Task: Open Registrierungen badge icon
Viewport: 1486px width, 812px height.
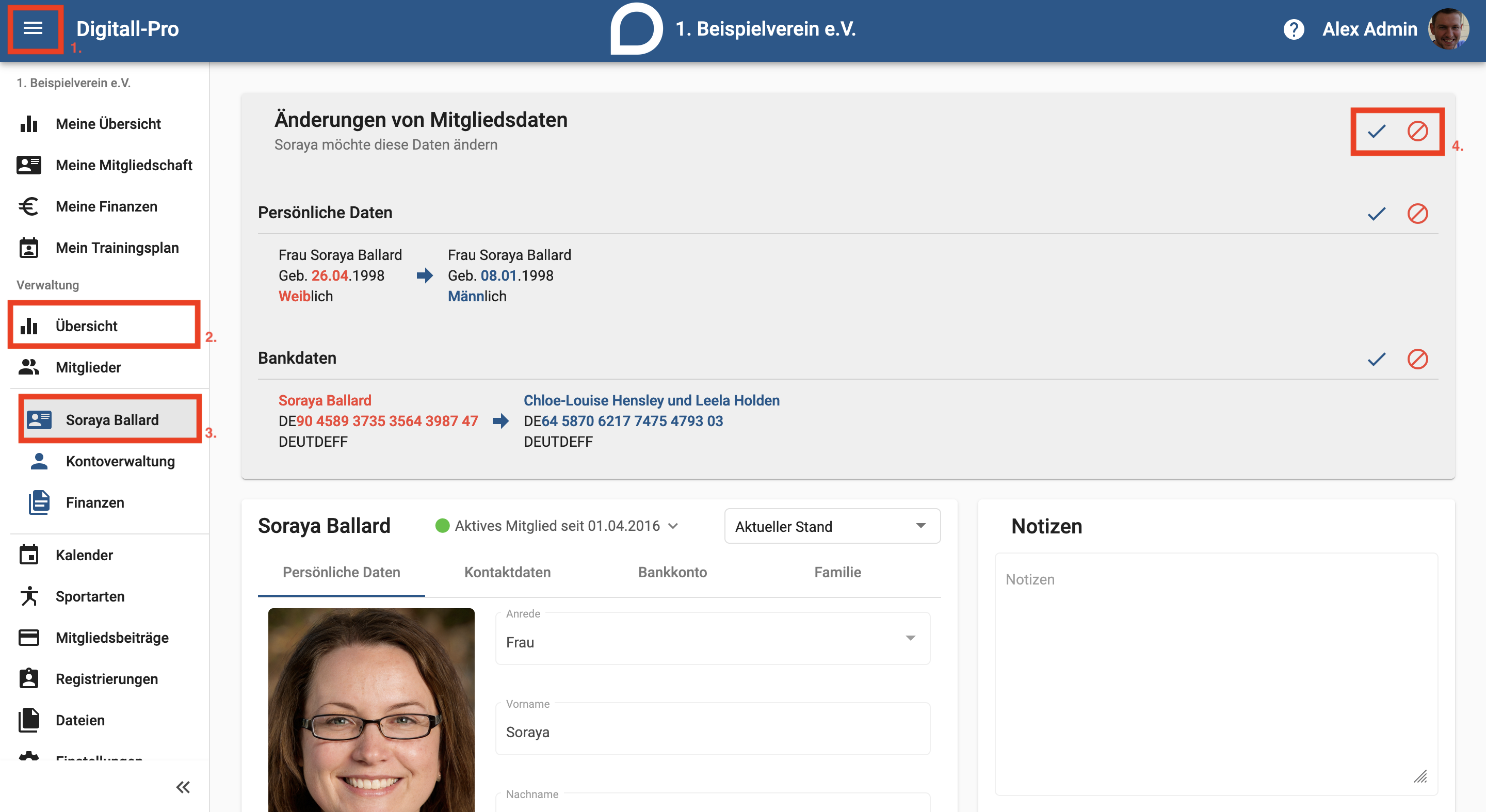Action: pyautogui.click(x=29, y=679)
